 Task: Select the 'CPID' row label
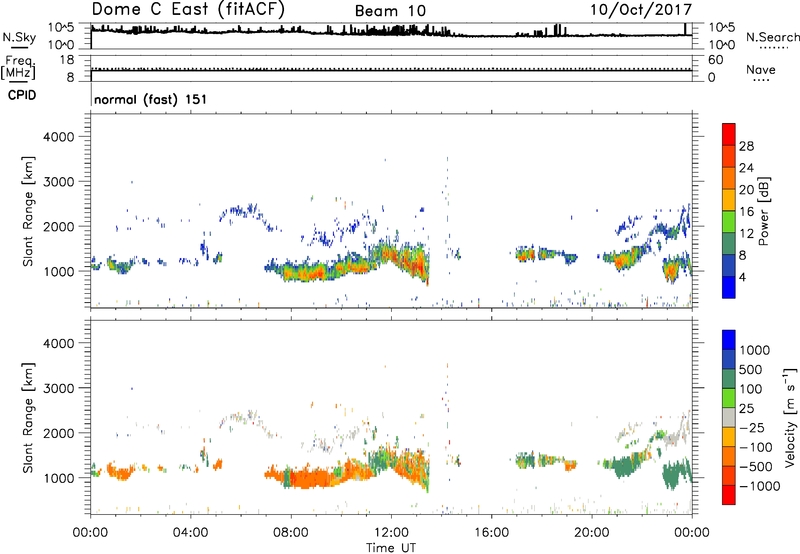pos(22,95)
